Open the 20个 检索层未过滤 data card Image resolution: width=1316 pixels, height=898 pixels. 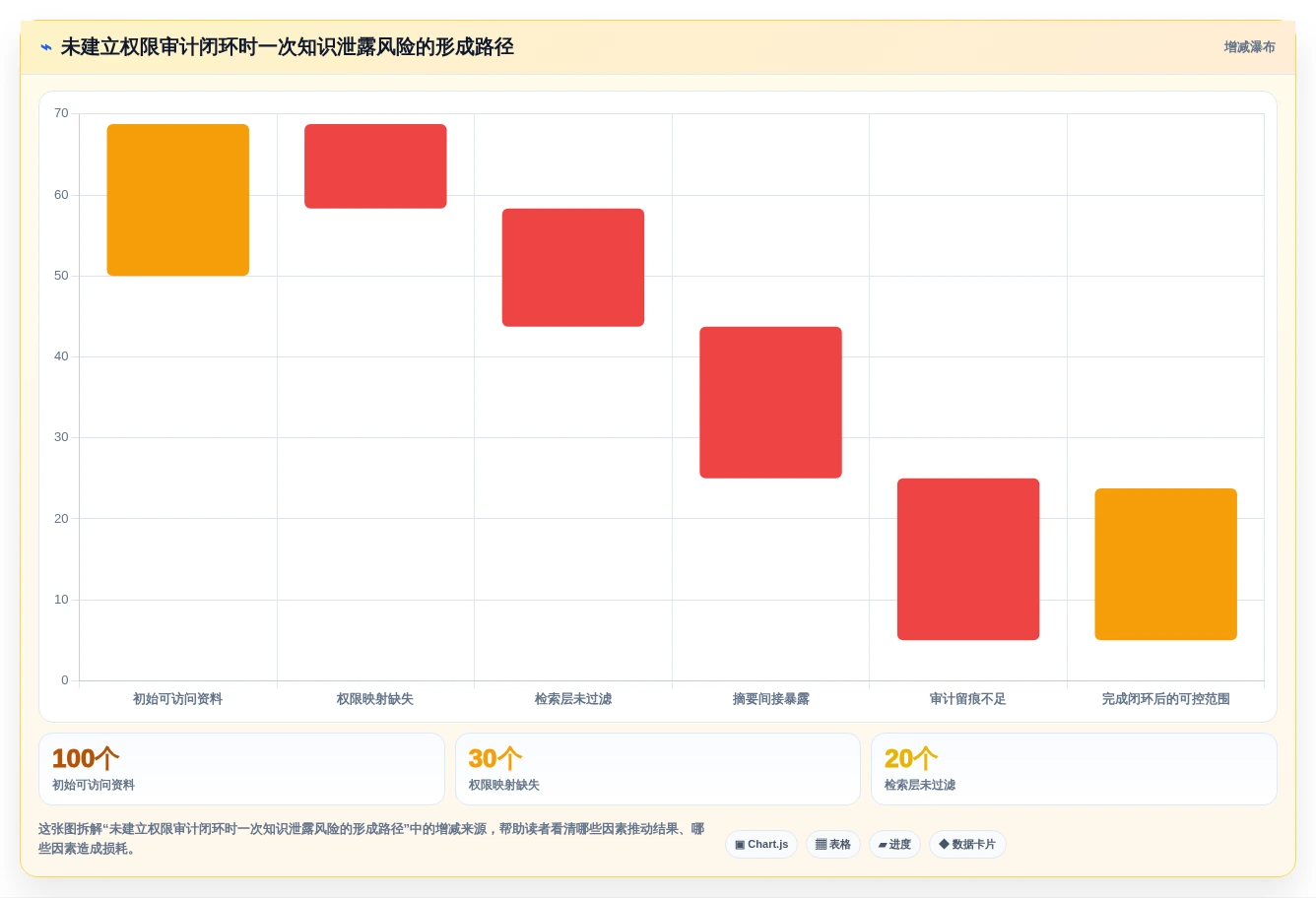tap(1074, 769)
